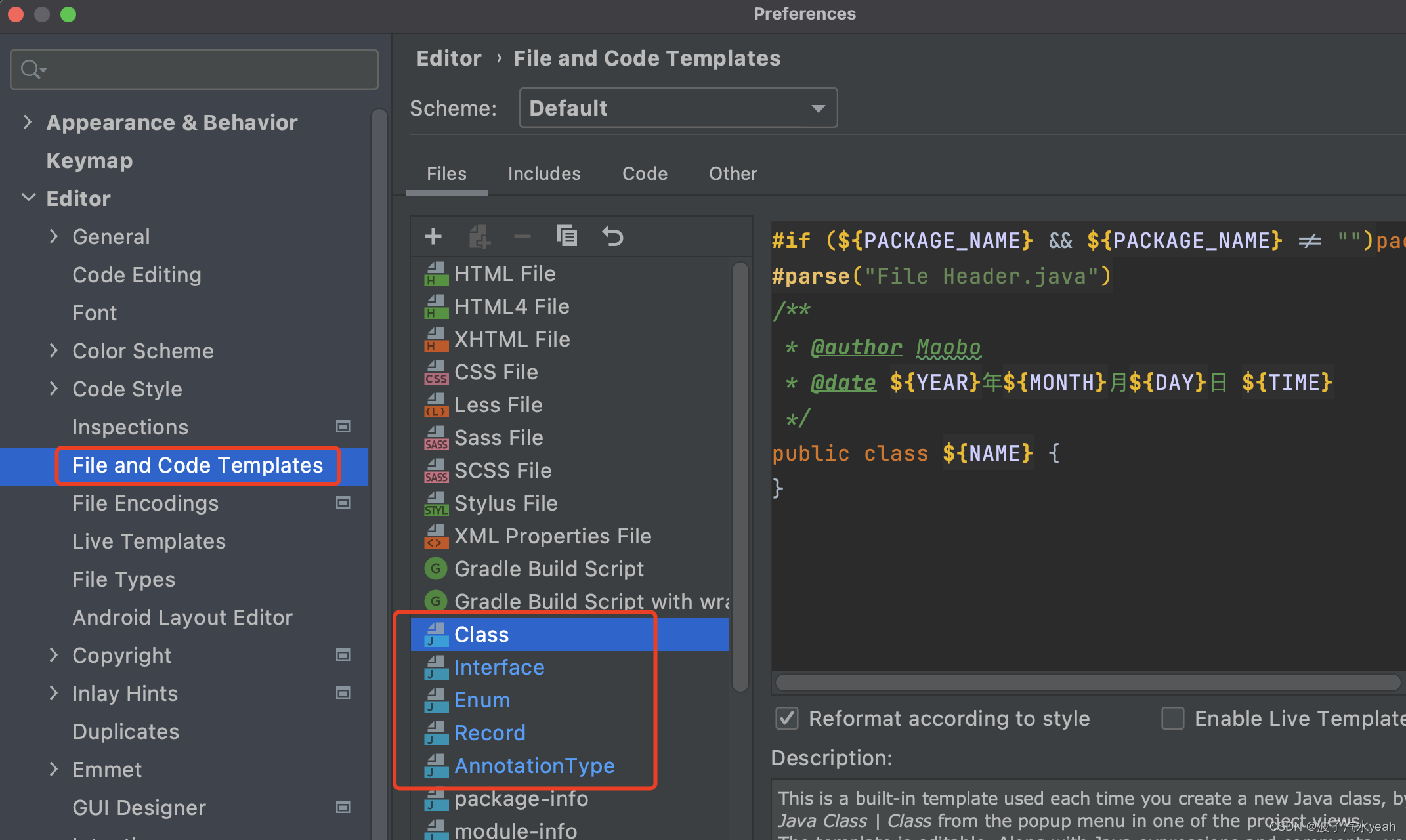
Task: Switch to the Includes tab
Action: point(543,173)
